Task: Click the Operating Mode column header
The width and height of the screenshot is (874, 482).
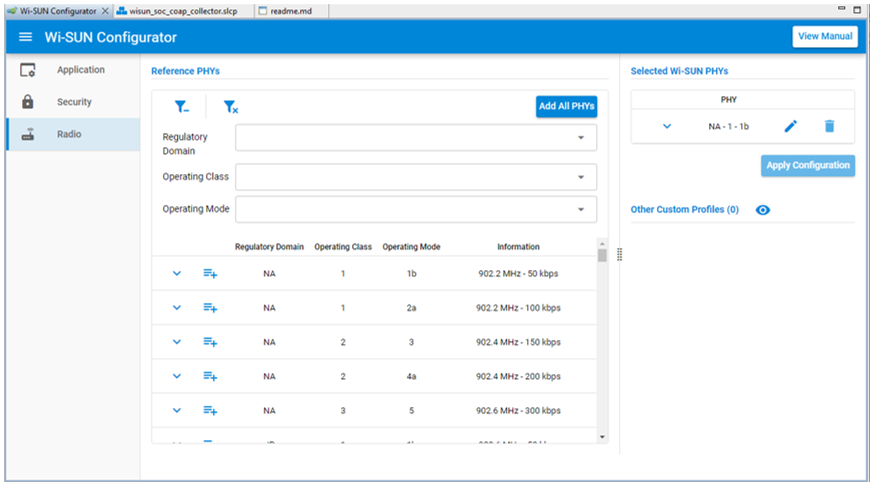Action: [411, 247]
